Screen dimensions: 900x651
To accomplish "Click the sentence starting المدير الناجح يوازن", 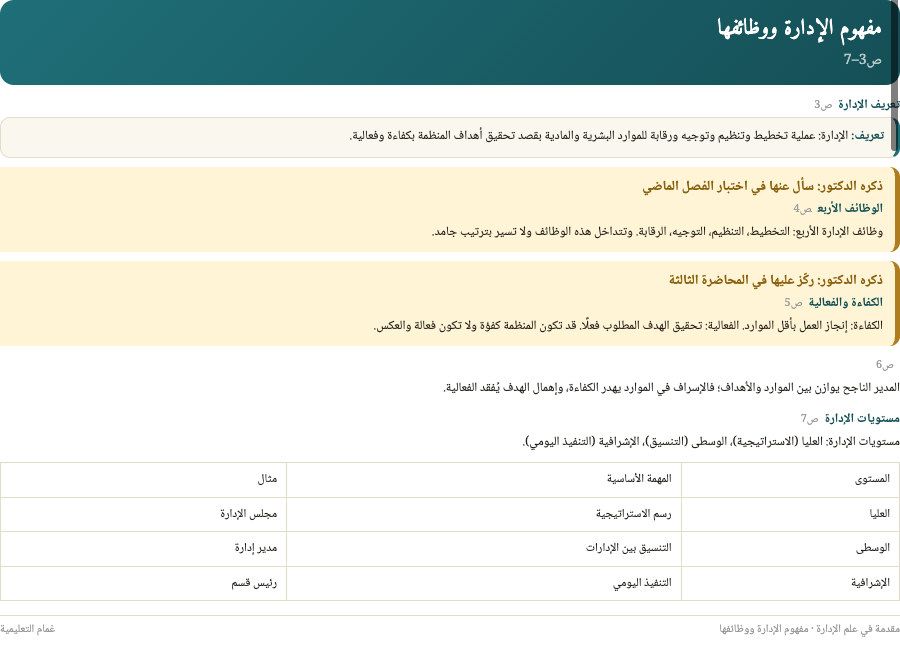I will [x=671, y=388].
